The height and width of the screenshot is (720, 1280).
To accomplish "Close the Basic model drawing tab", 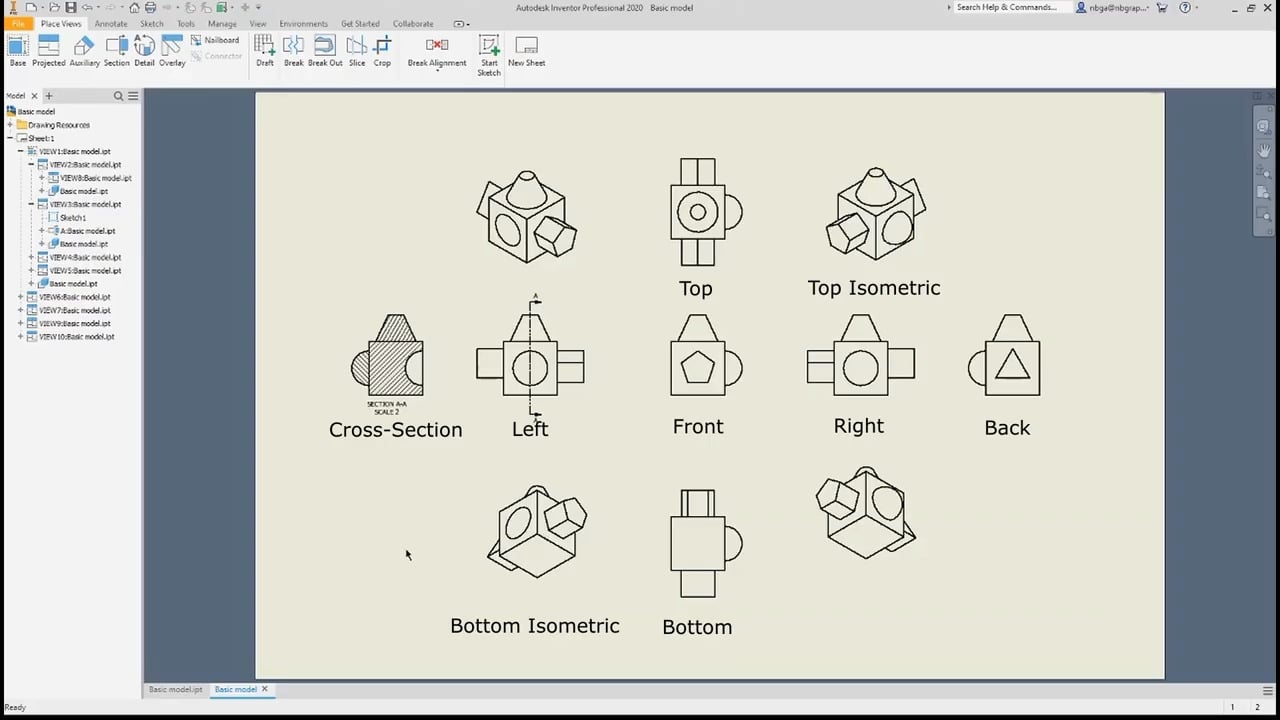I will pyautogui.click(x=265, y=689).
